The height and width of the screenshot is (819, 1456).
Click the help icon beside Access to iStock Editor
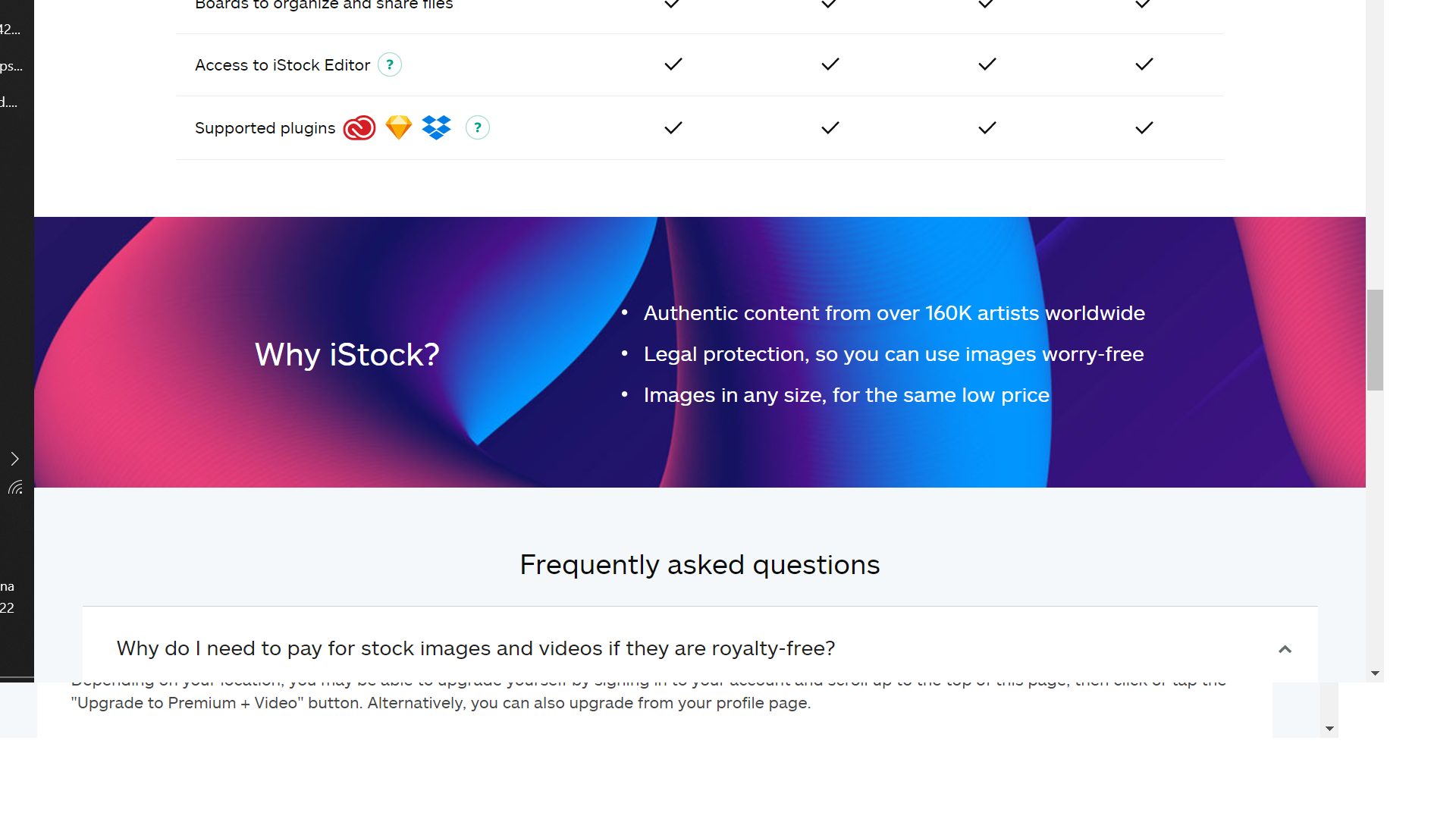pos(390,65)
